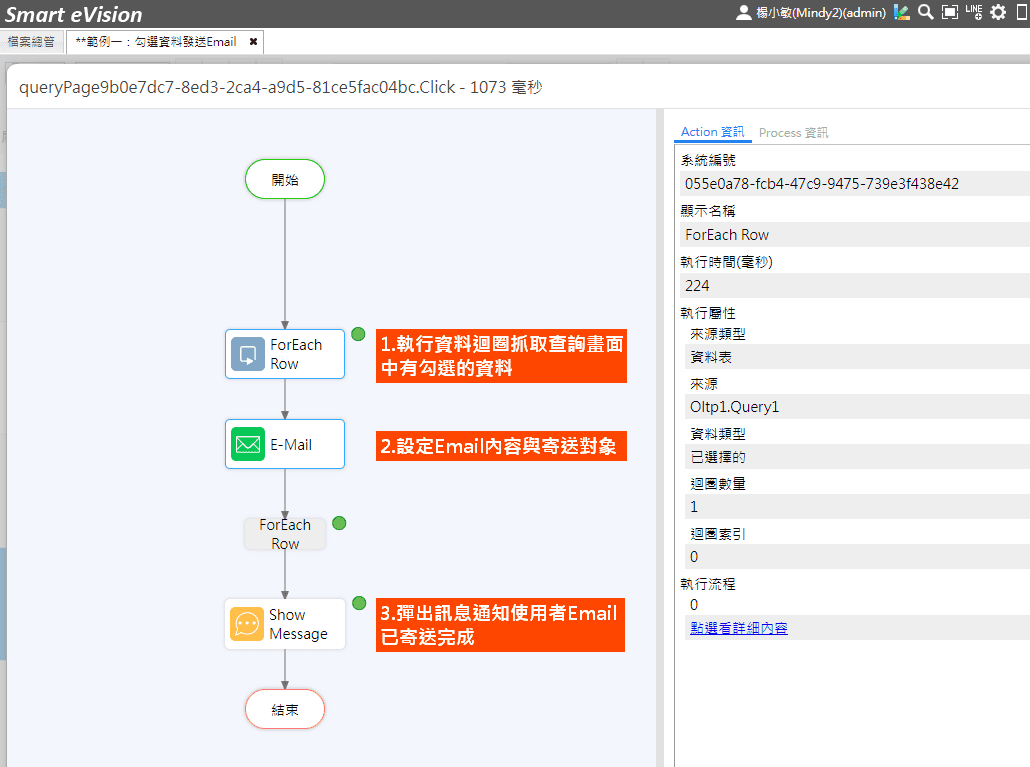Open the ruler design tool icon
The width and height of the screenshot is (1030, 767).
pos(902,12)
